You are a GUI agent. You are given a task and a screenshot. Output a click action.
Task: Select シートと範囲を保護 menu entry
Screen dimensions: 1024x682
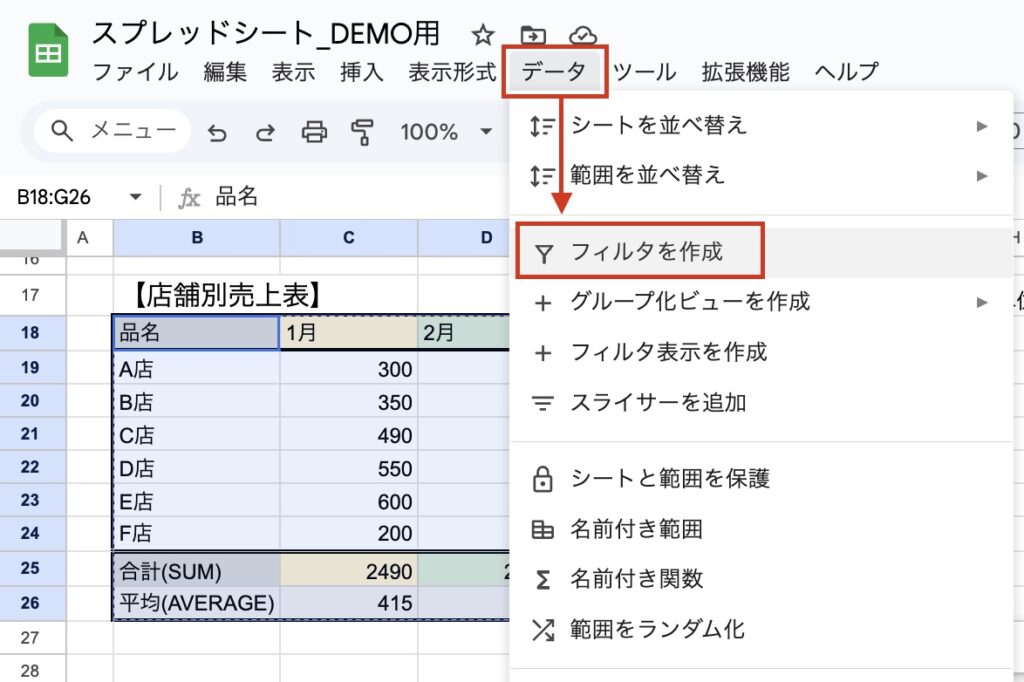click(x=670, y=479)
